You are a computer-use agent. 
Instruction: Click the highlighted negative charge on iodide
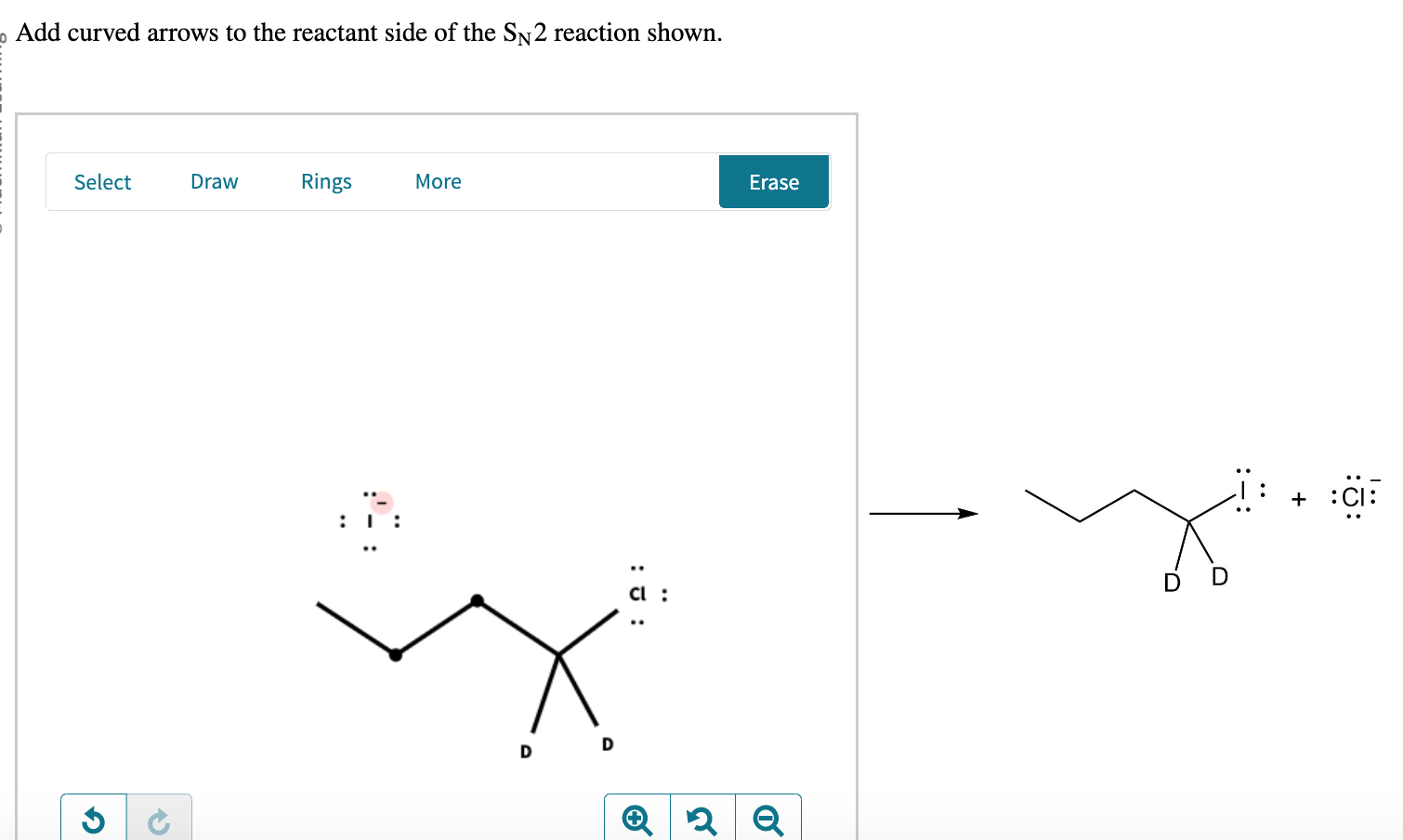click(381, 502)
